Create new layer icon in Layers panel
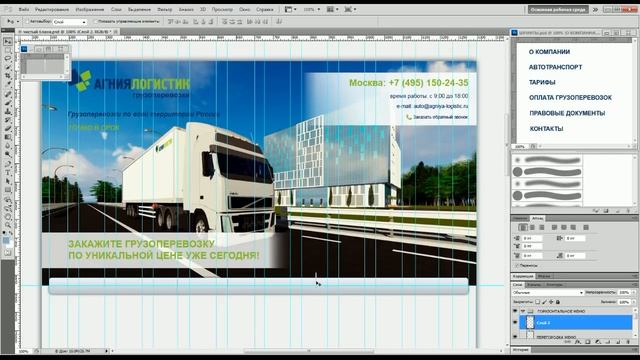 point(618,342)
